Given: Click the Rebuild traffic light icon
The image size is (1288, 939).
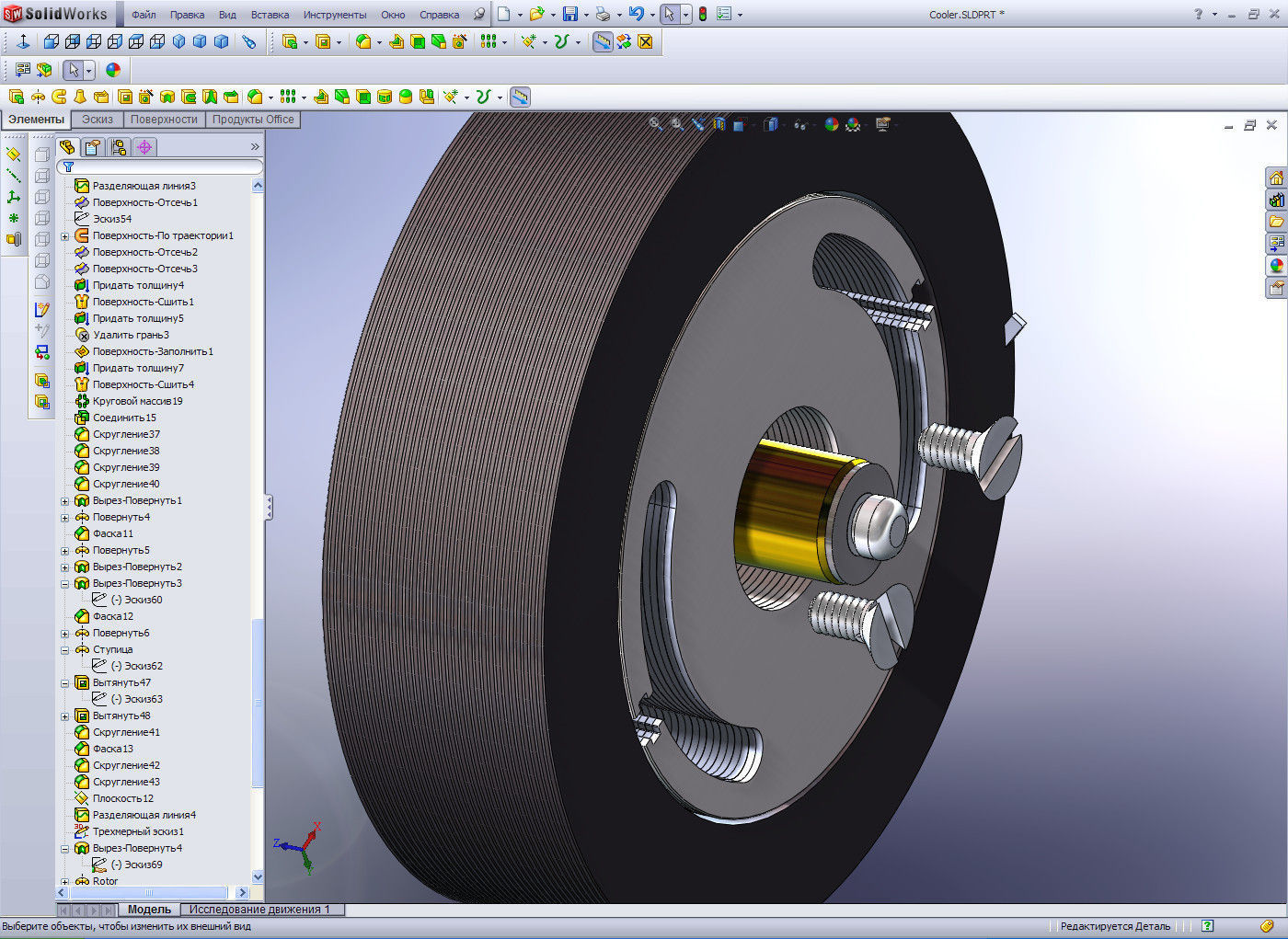Looking at the screenshot, I should [703, 14].
